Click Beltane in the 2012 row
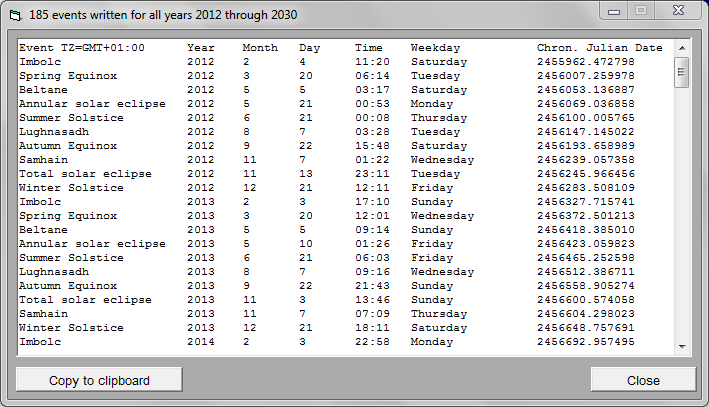Viewport: 709px width, 407px height. pyautogui.click(x=43, y=90)
